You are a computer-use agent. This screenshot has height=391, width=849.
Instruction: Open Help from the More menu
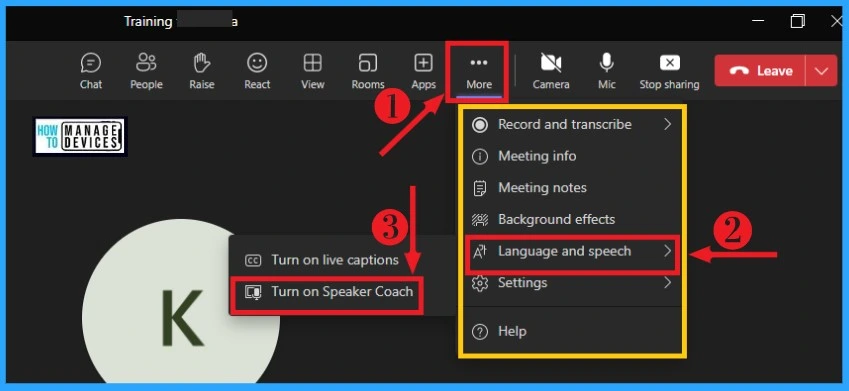(x=573, y=331)
